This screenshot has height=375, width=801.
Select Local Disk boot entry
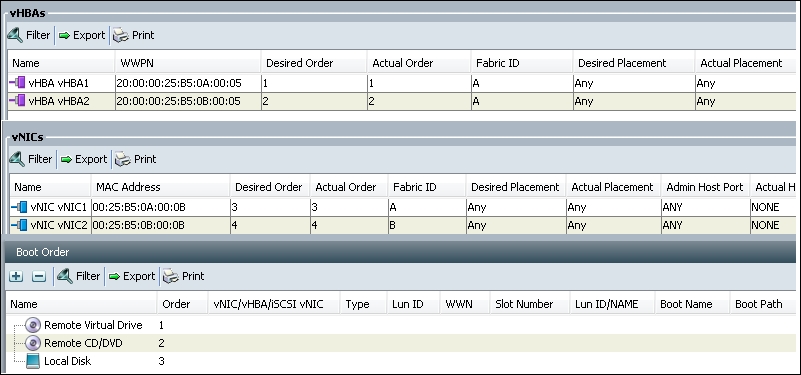coord(67,361)
